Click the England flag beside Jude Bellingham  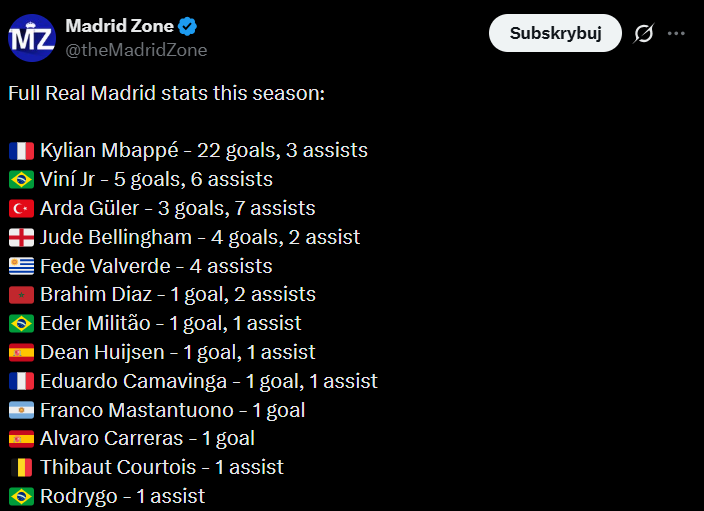click(x=21, y=238)
